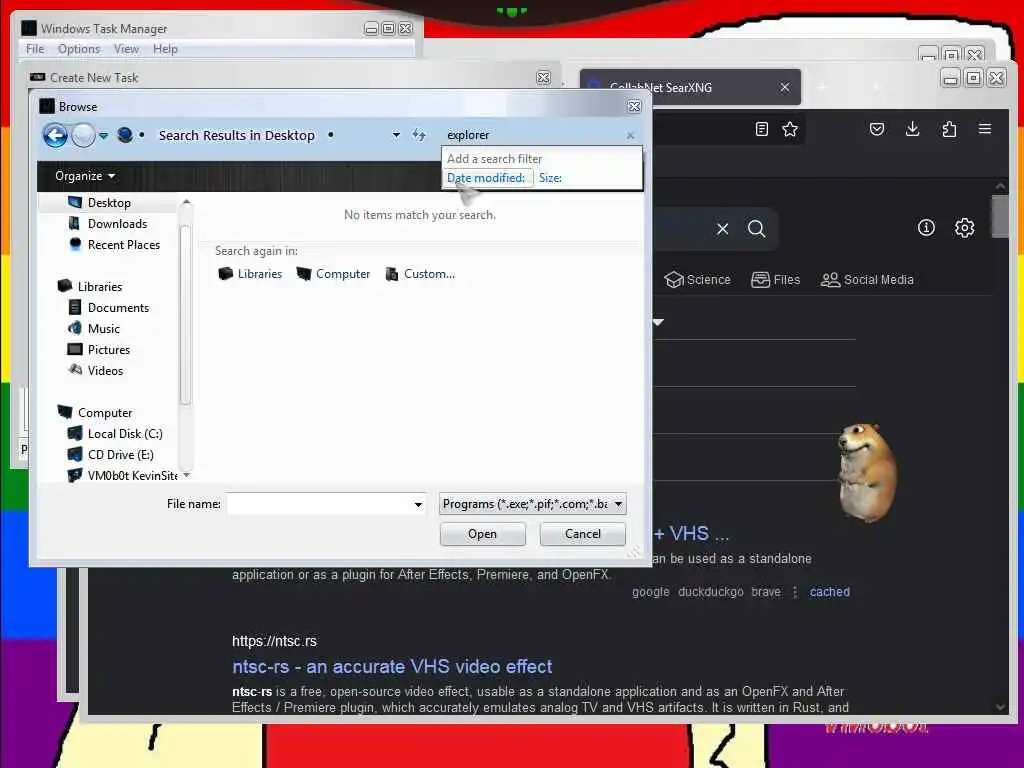Open Music library
The width and height of the screenshot is (1024, 768).
104,328
